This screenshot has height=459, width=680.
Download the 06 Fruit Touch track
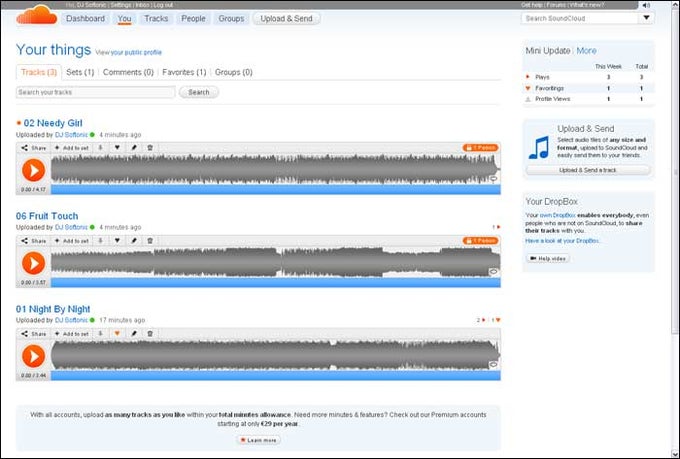(x=100, y=240)
